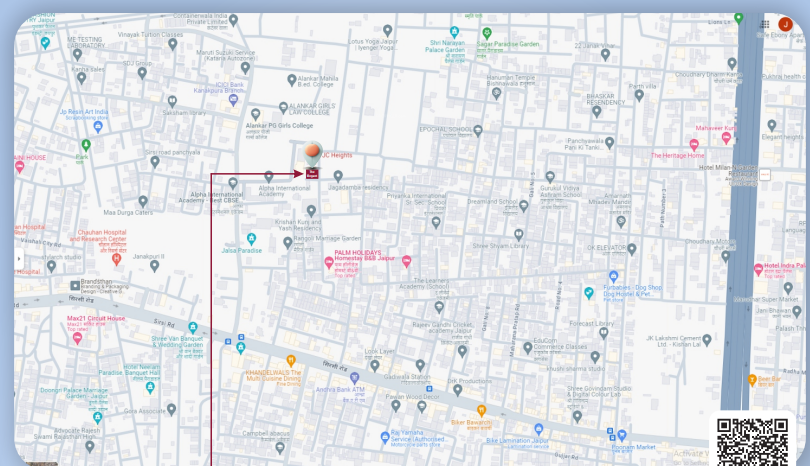Screen dimensions: 810x466
Task: Select the OK Elevator pin
Action: pyautogui.click(x=631, y=250)
